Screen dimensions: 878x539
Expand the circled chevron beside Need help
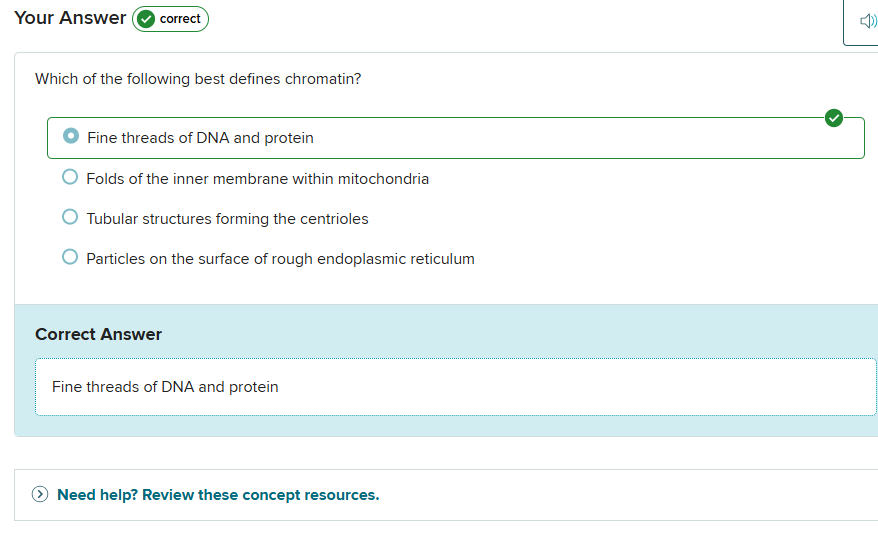tap(40, 494)
